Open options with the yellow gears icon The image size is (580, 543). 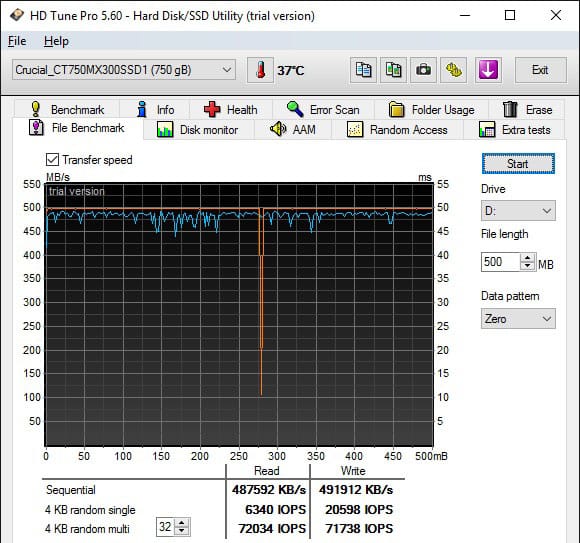tap(453, 70)
